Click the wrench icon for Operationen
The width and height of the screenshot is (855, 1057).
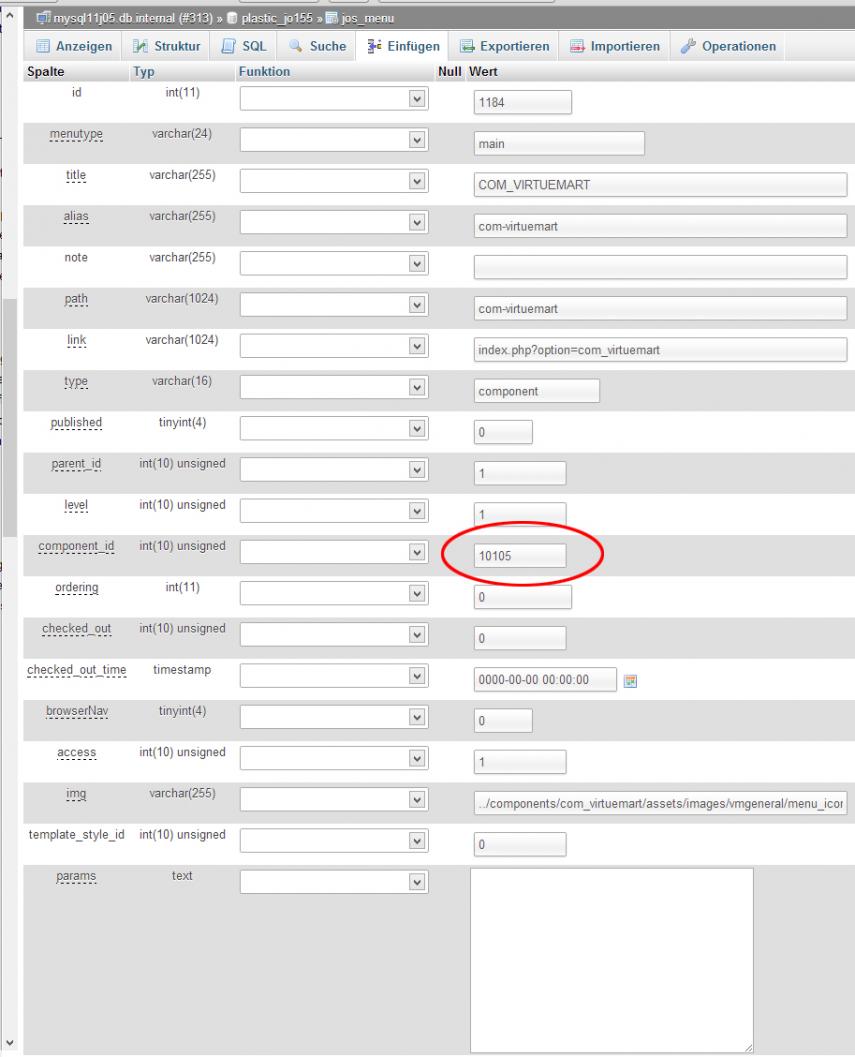click(687, 46)
